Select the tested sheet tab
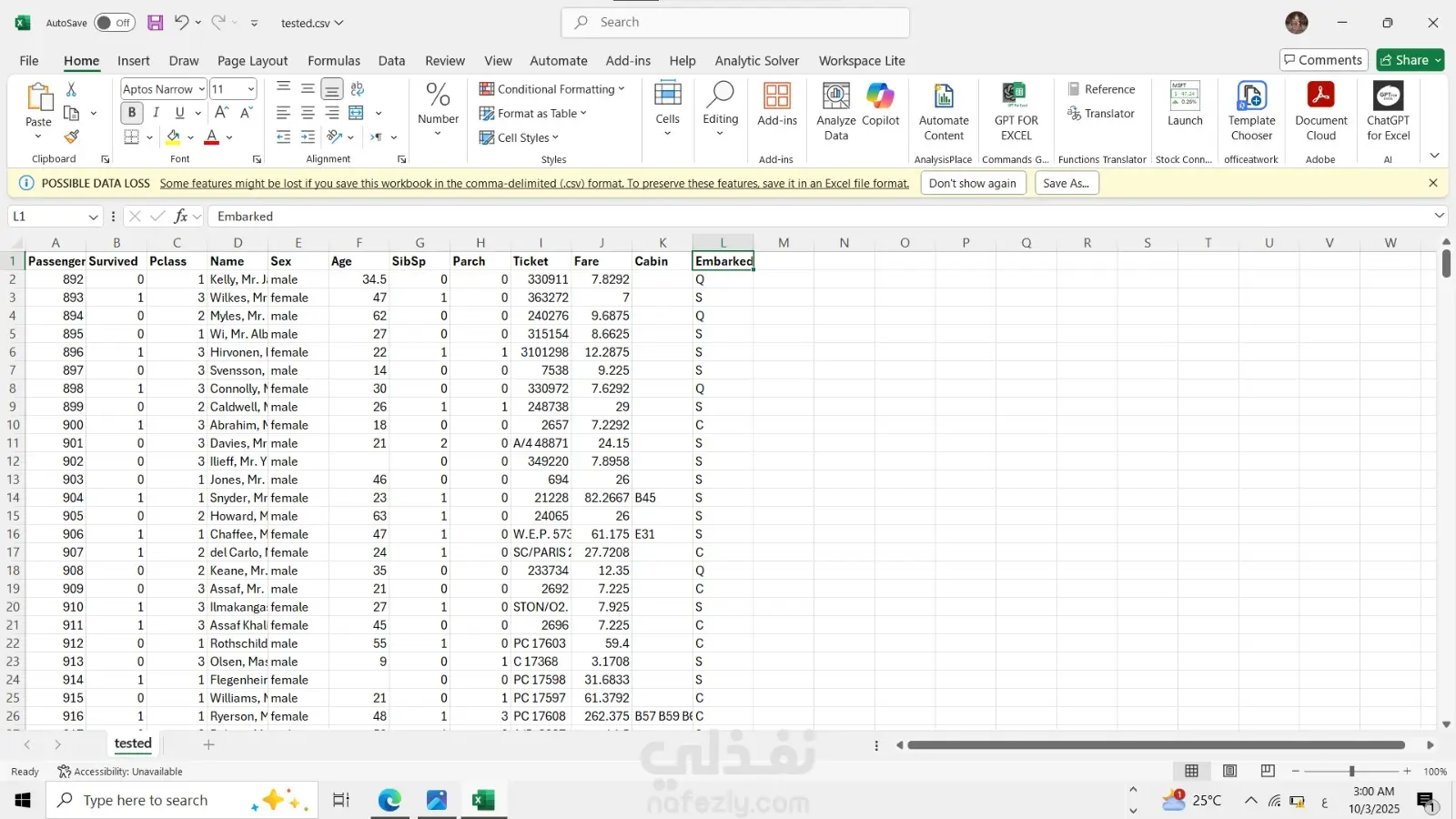Image resolution: width=1456 pixels, height=819 pixels. 133,743
